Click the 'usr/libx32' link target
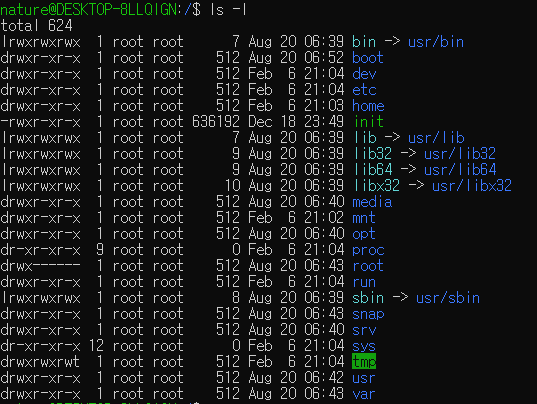The height and width of the screenshot is (404, 537). [472, 186]
